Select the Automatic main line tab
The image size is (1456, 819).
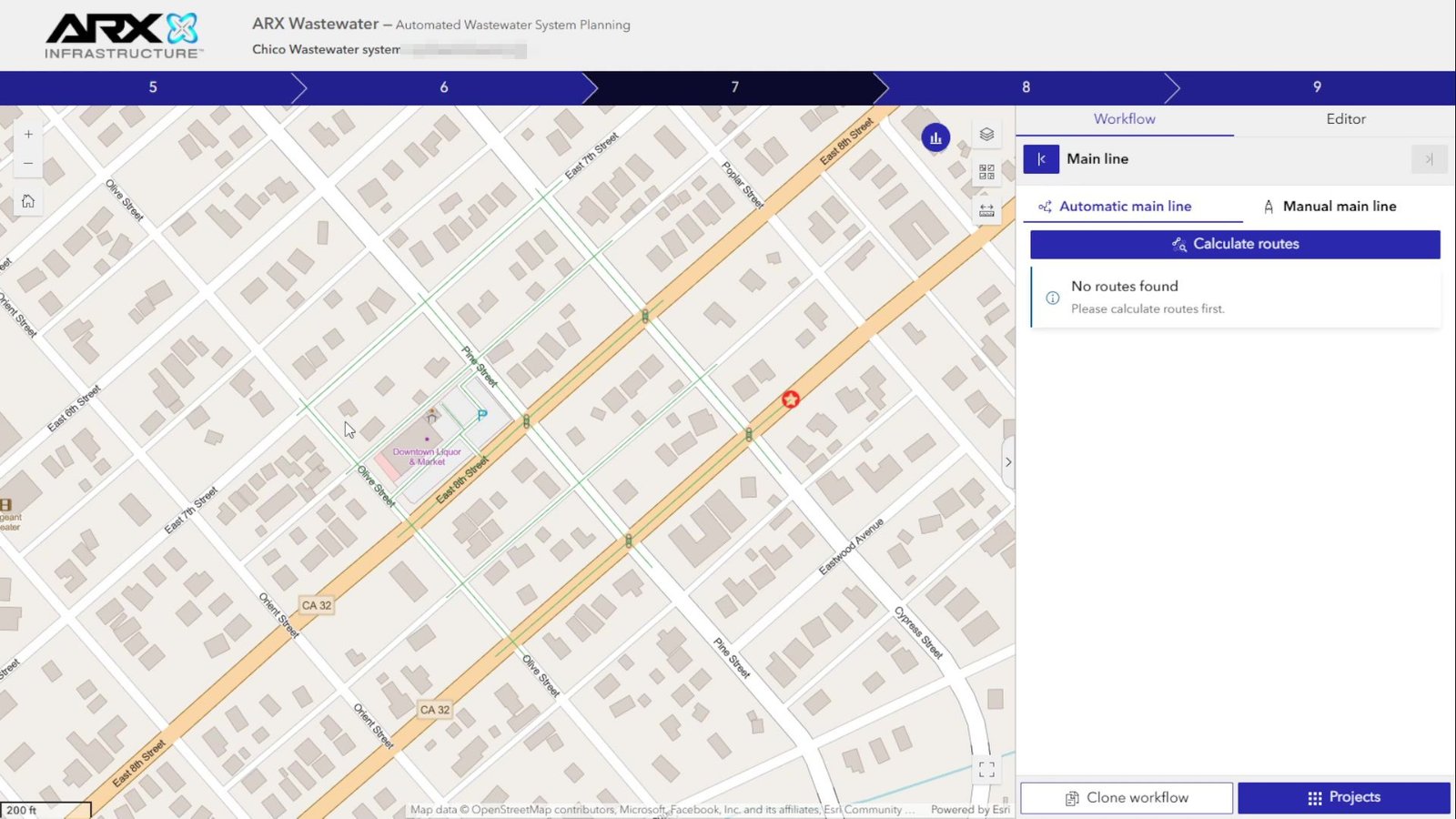pos(1133,207)
